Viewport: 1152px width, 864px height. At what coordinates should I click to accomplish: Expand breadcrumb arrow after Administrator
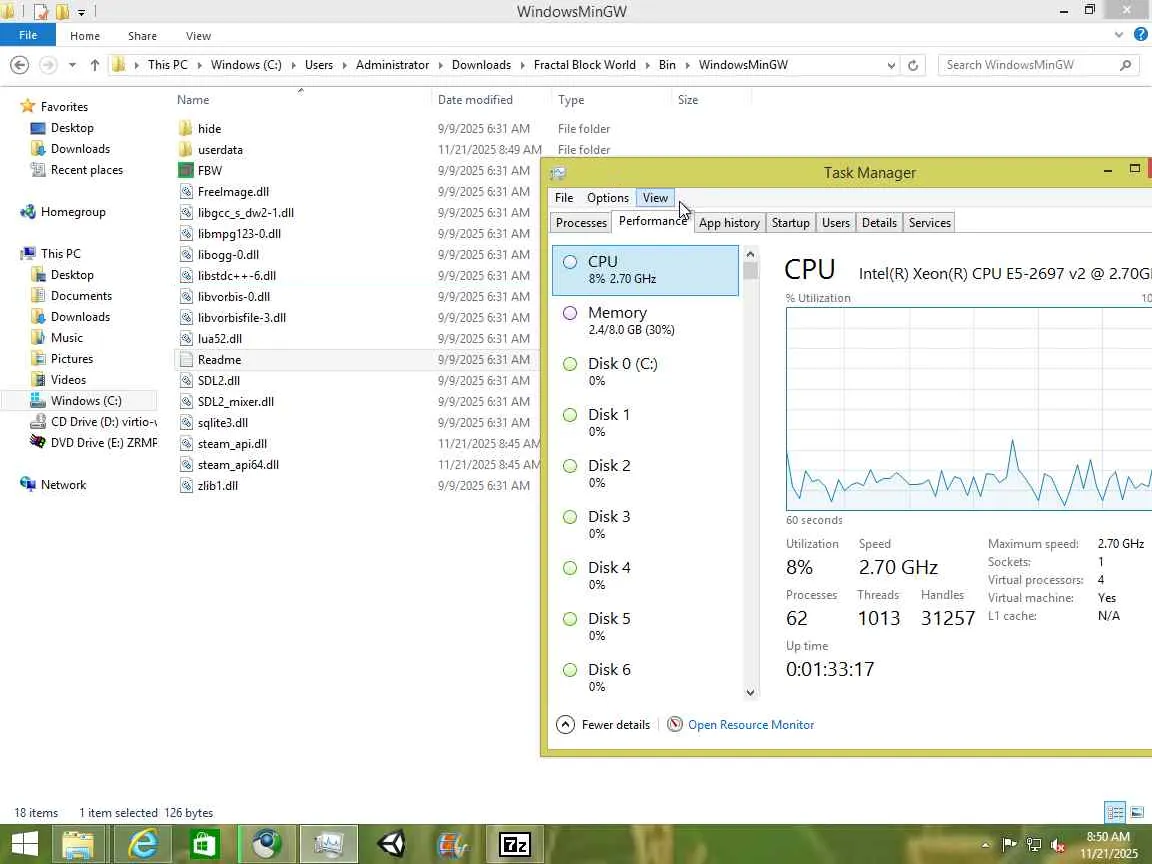441,65
